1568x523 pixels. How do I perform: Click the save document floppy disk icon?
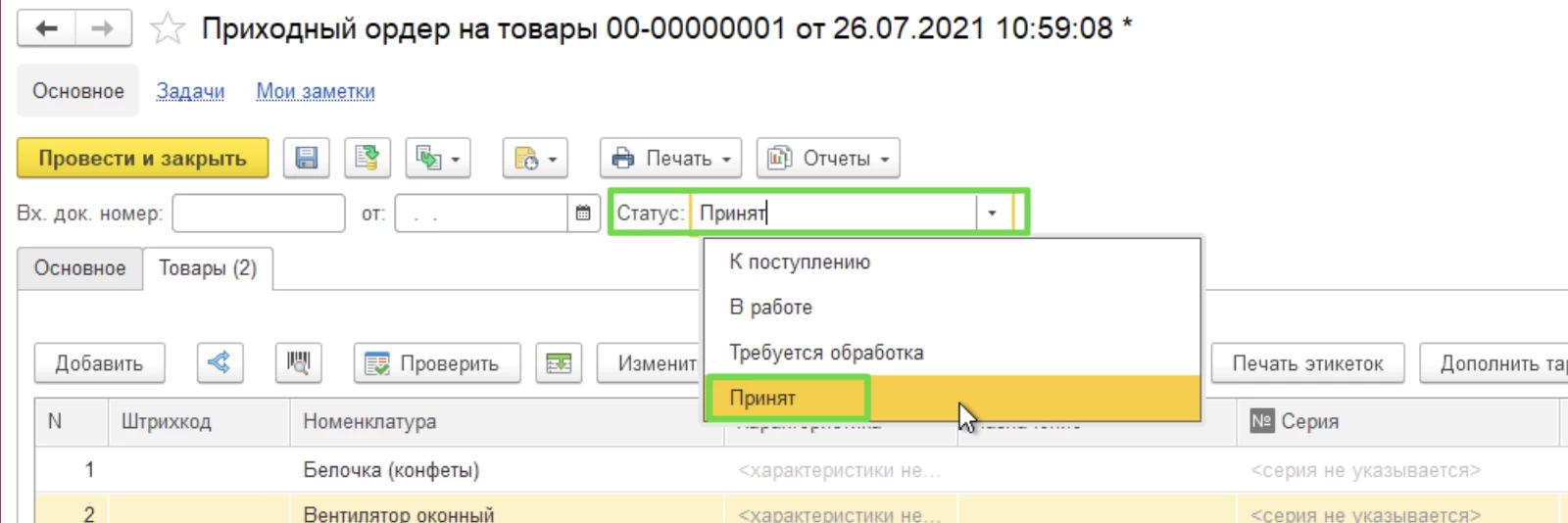(306, 158)
